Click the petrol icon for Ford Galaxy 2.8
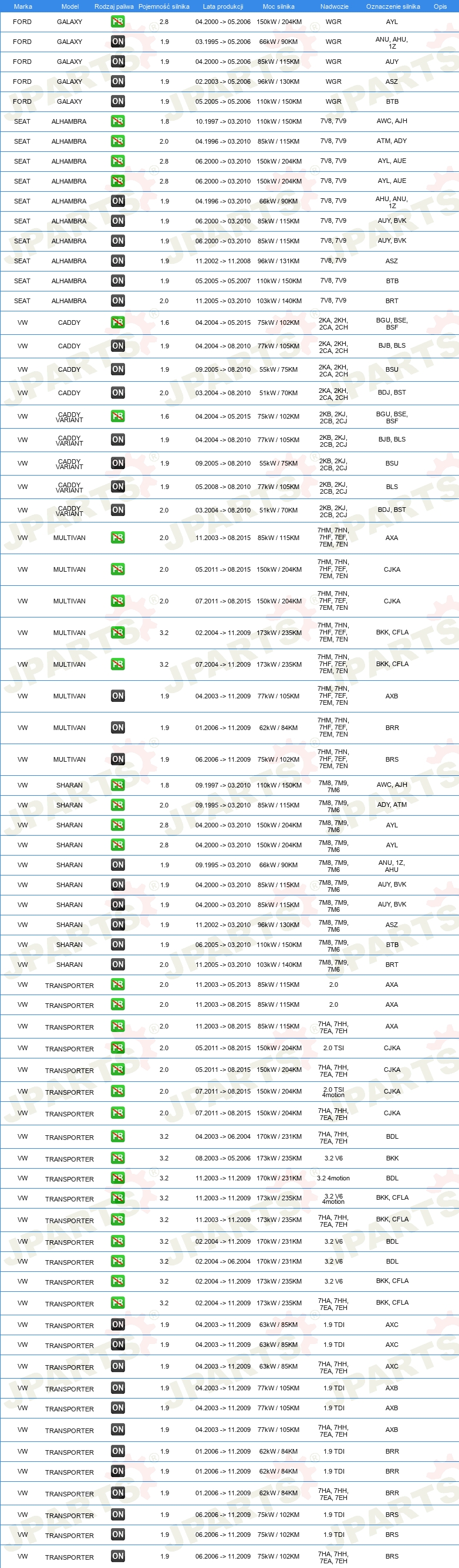 [117, 21]
